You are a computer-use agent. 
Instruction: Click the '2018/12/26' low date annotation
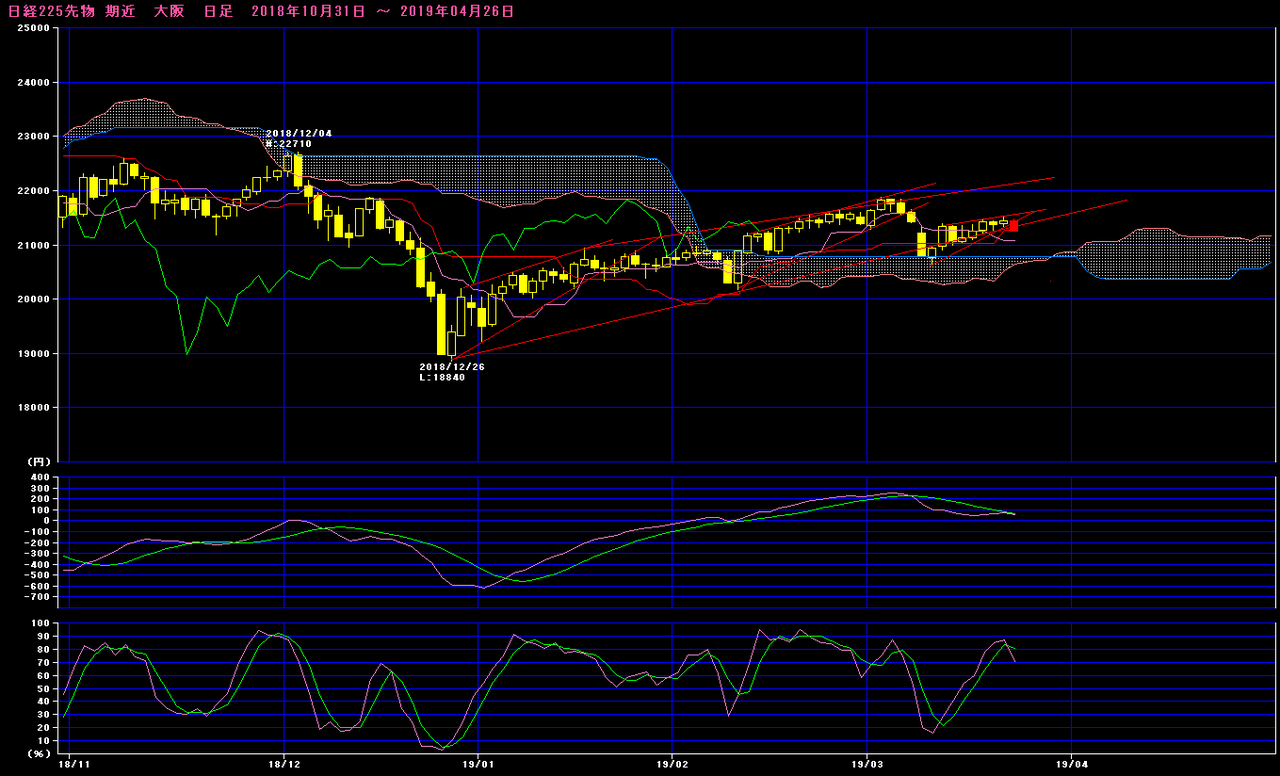[x=452, y=366]
